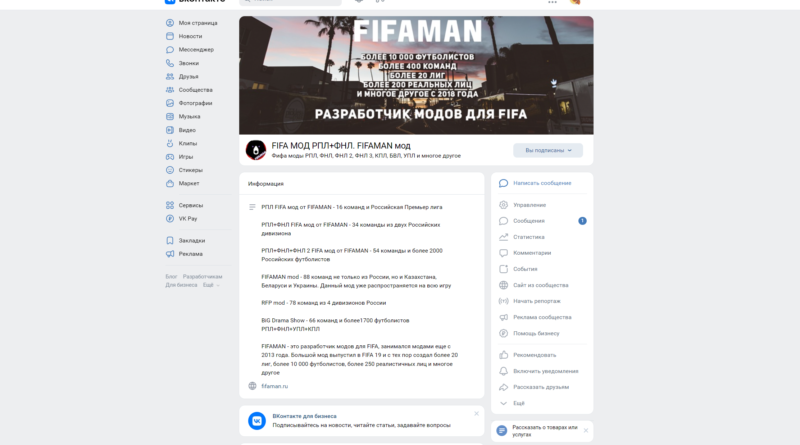This screenshot has width=800, height=445.
Task: Dismiss the Рассказать о товарах card
Action: tap(586, 431)
